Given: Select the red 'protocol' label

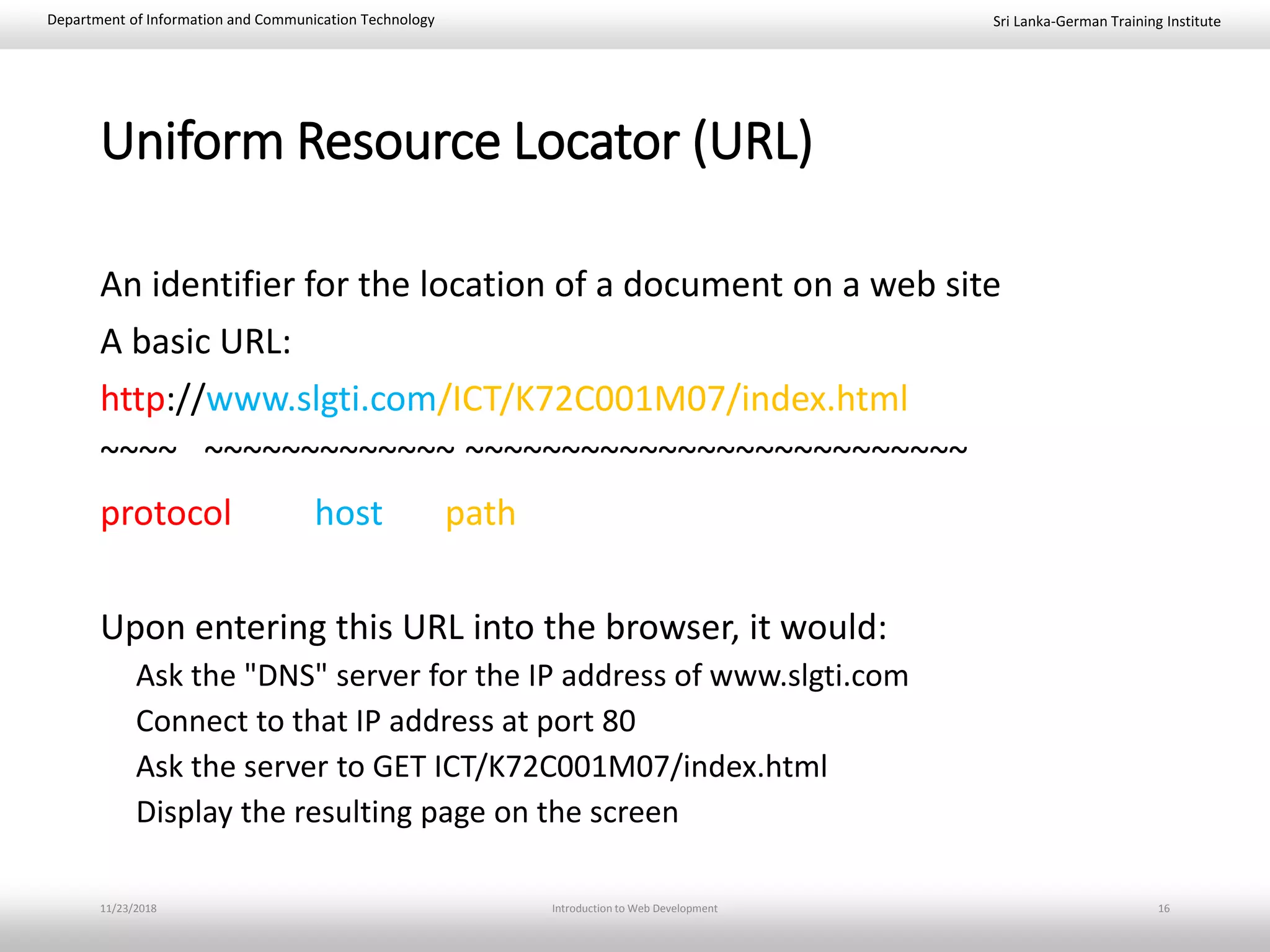Looking at the screenshot, I should tap(166, 514).
